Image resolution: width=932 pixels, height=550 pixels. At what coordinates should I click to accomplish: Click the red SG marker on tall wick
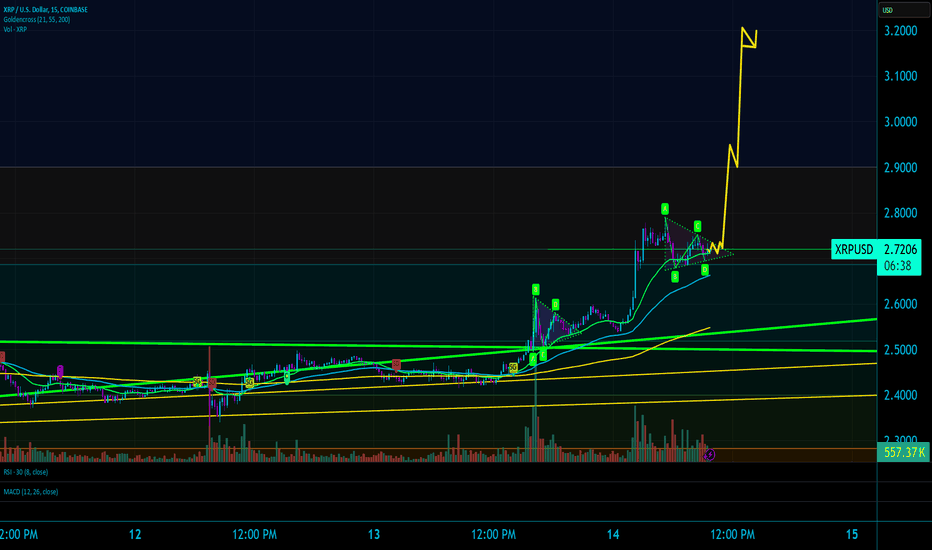(212, 384)
